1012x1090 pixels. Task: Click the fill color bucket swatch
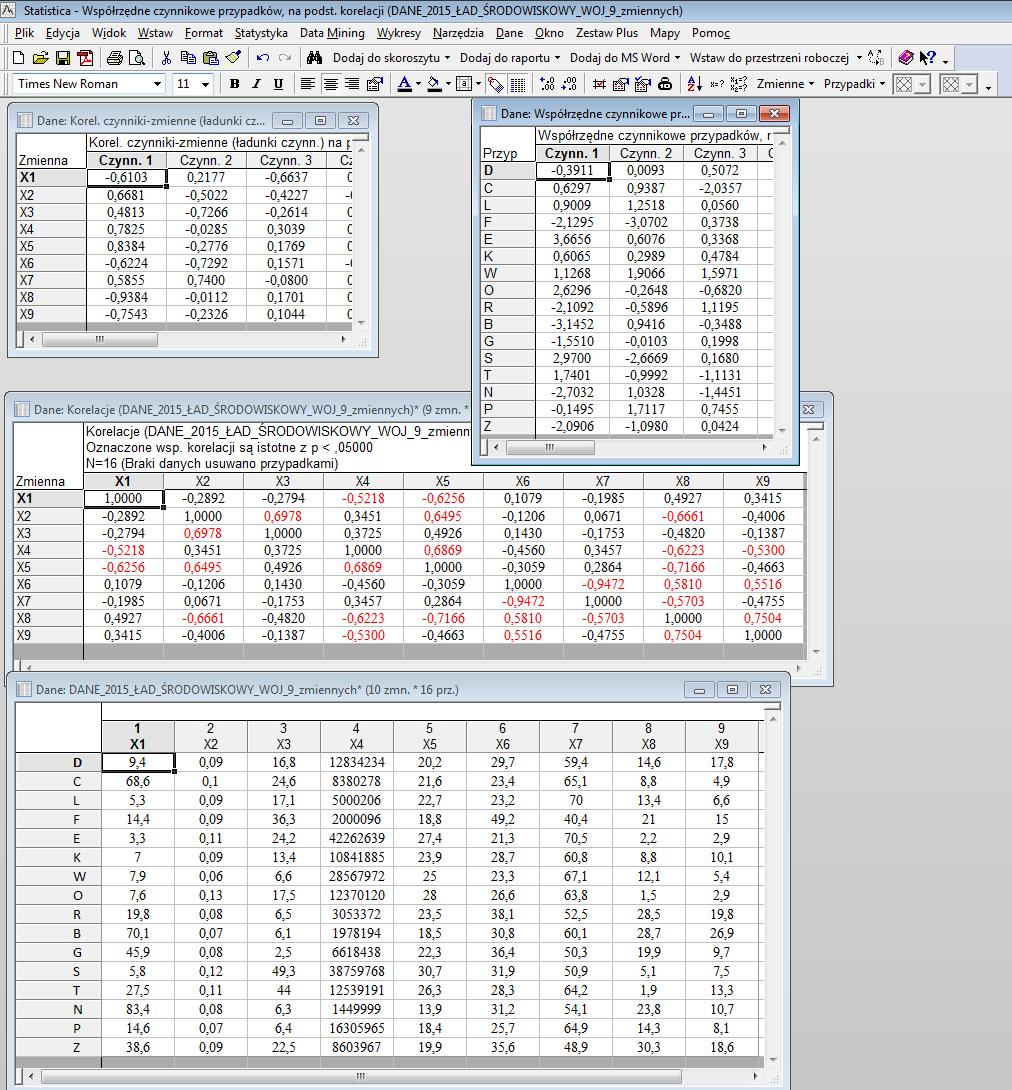click(434, 84)
